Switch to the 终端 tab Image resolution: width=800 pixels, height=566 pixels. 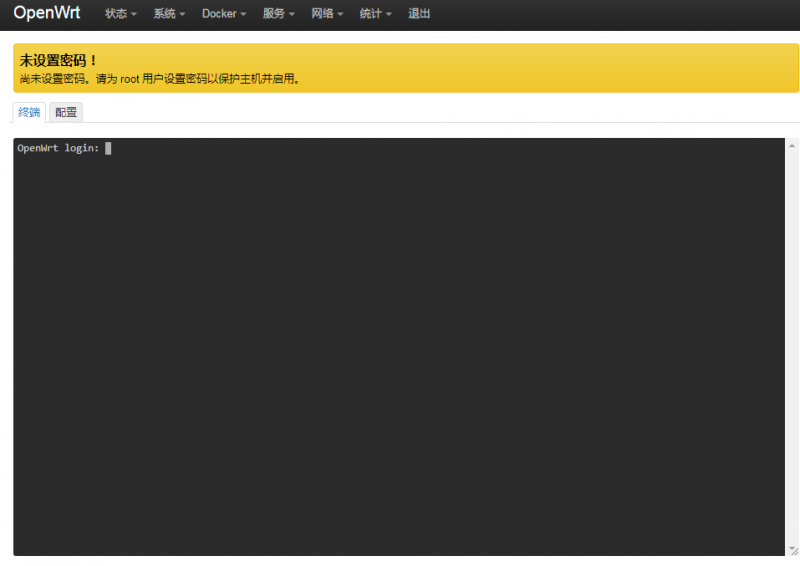point(29,112)
